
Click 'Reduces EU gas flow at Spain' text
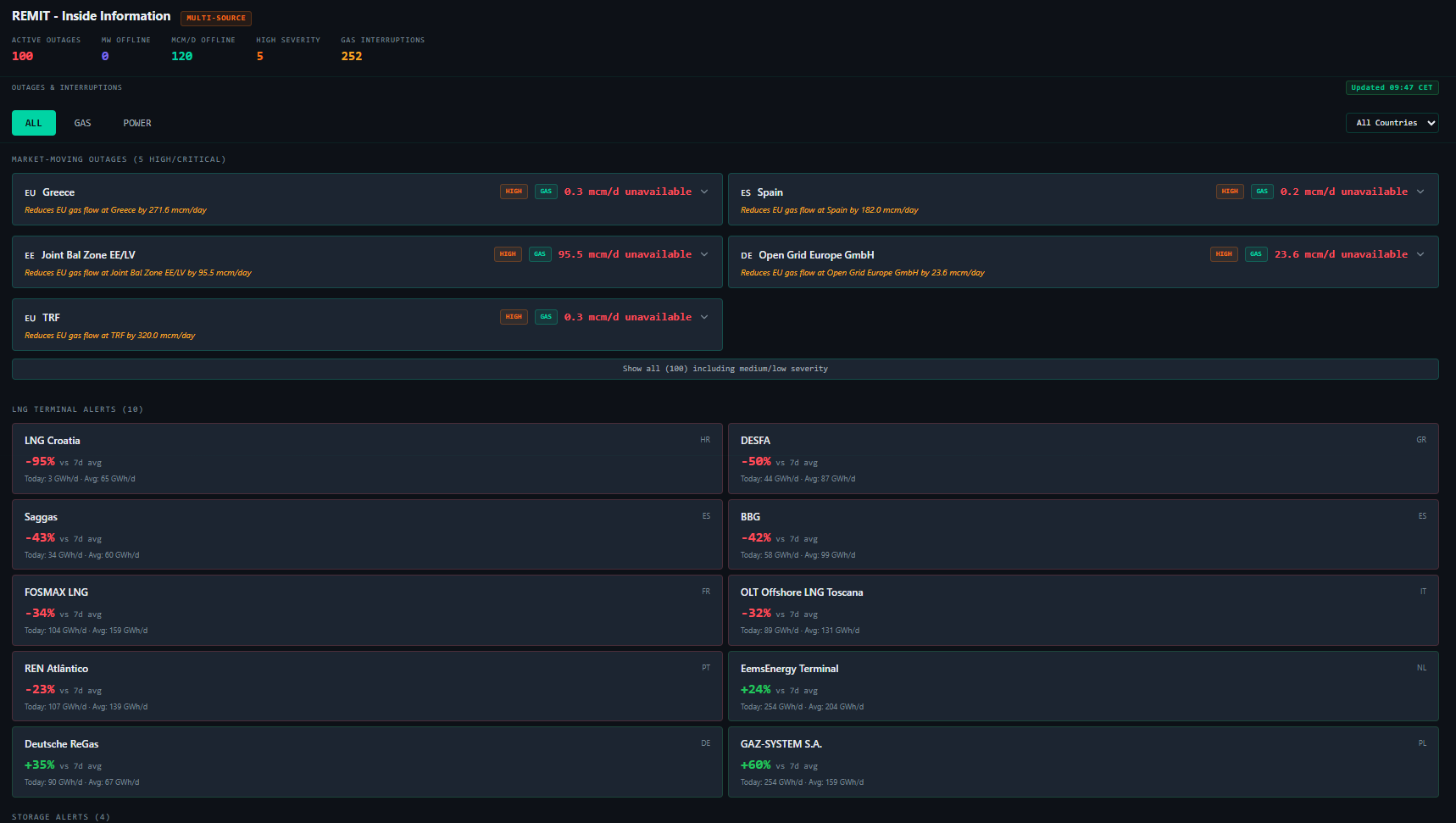(x=829, y=210)
